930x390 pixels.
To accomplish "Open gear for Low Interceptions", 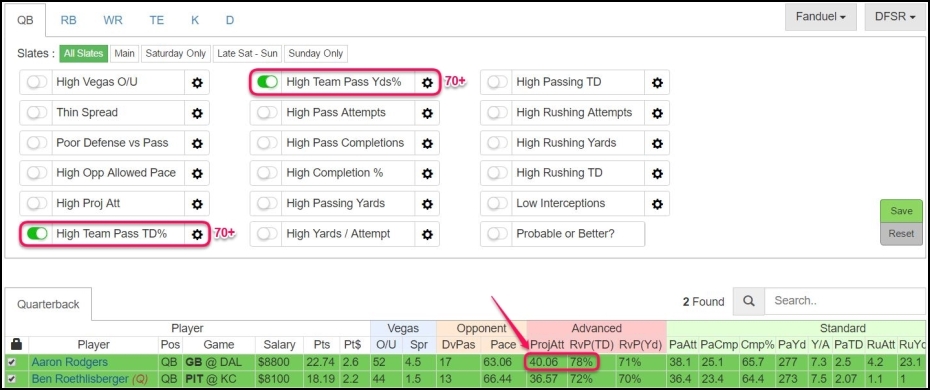I will pos(657,203).
